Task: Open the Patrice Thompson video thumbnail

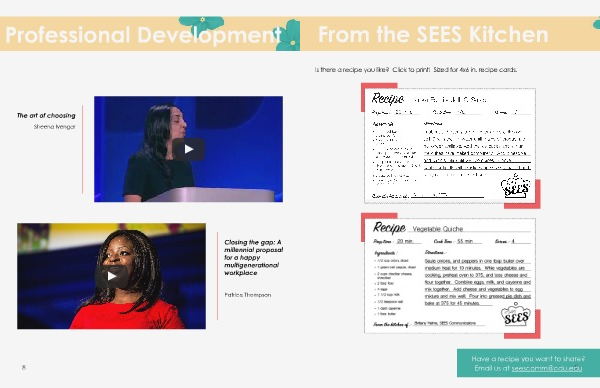Action: pyautogui.click(x=111, y=276)
